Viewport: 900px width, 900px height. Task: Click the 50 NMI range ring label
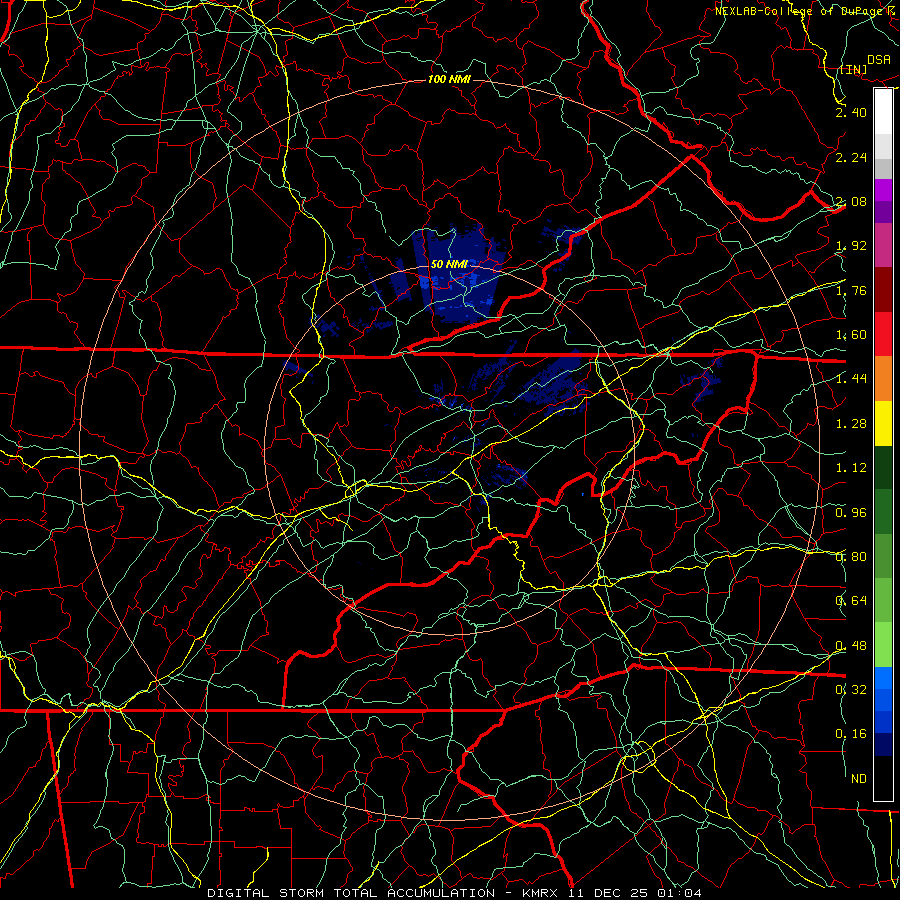tap(449, 264)
